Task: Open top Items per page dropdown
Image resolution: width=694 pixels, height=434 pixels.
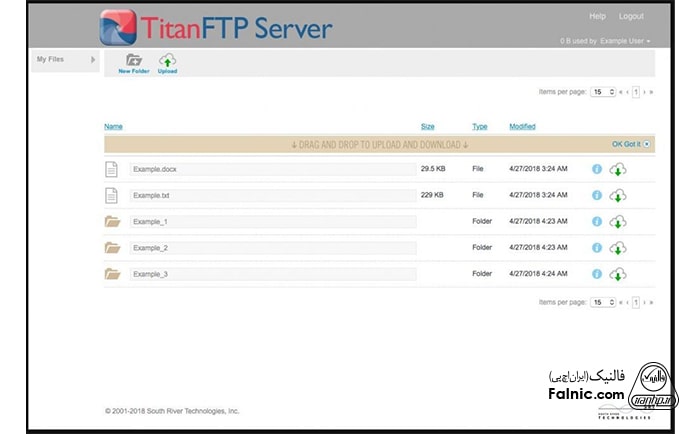Action: coord(602,91)
